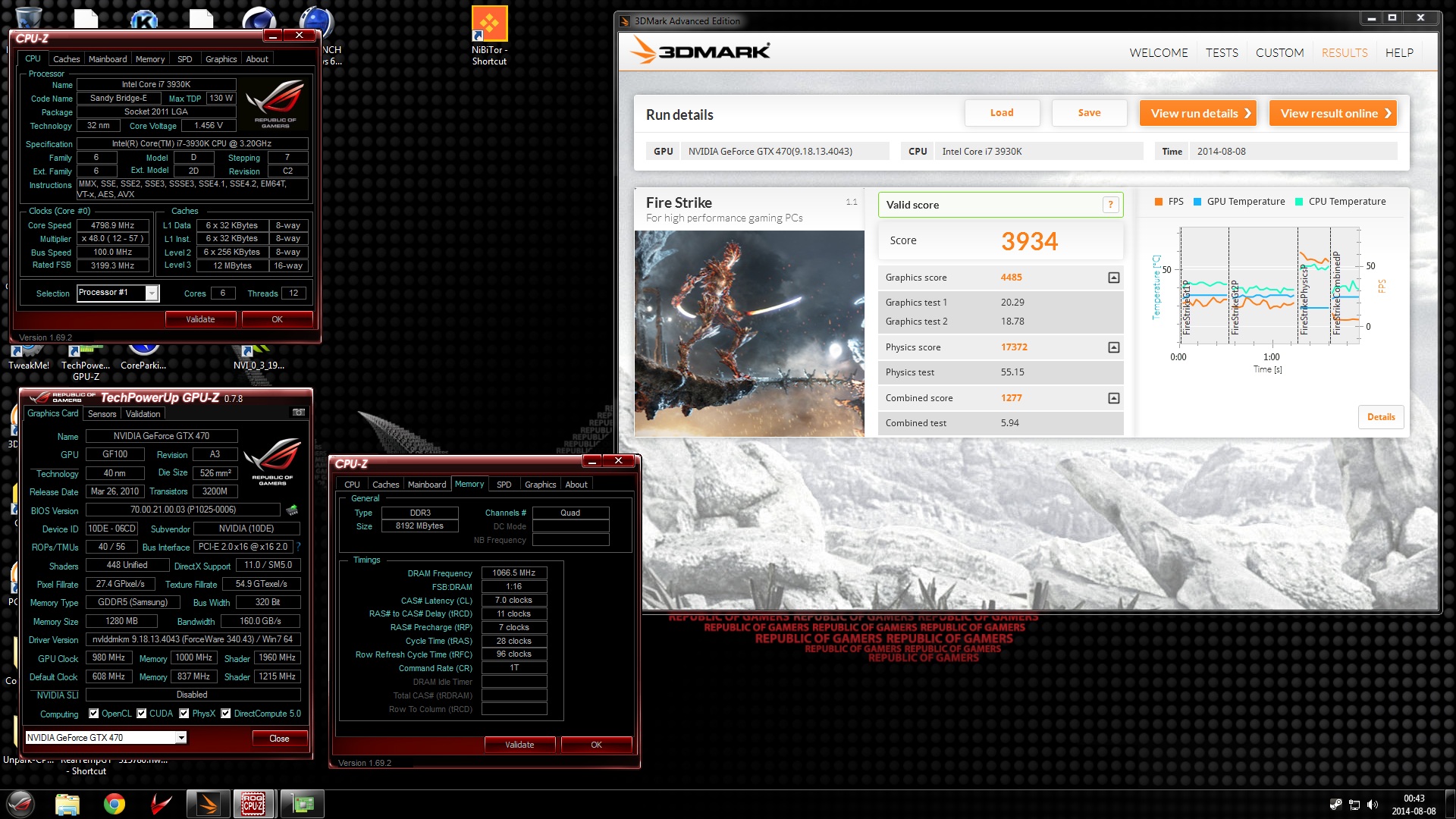Open the network icon in system tray

tap(1354, 805)
